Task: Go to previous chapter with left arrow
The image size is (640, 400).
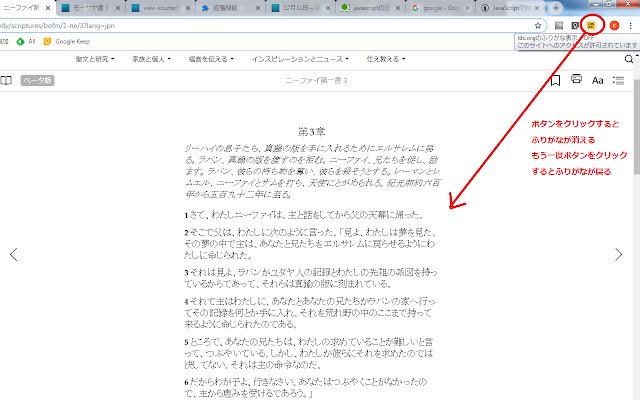Action: [13, 254]
